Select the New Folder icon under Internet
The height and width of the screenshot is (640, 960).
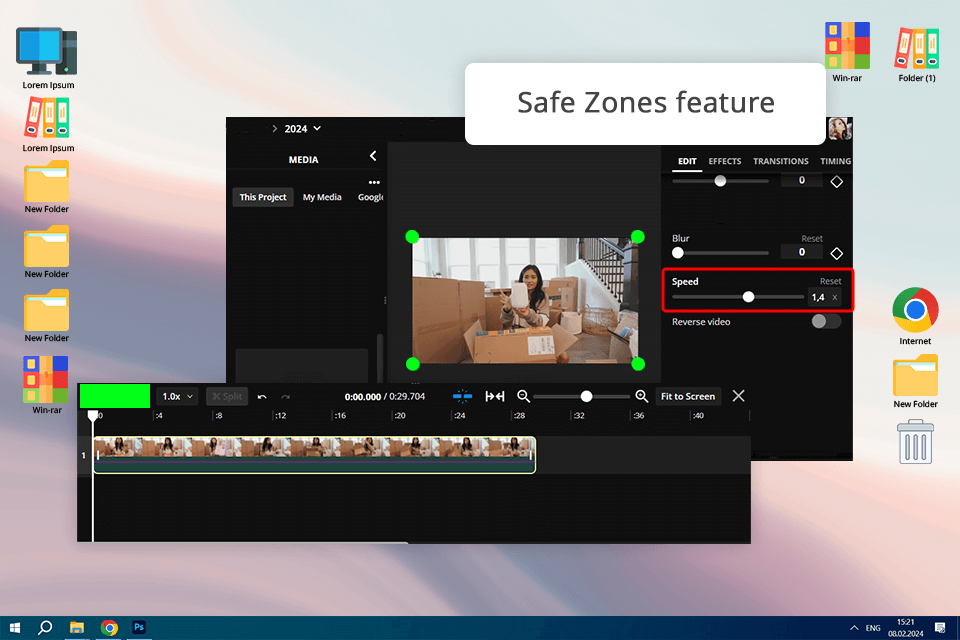915,382
